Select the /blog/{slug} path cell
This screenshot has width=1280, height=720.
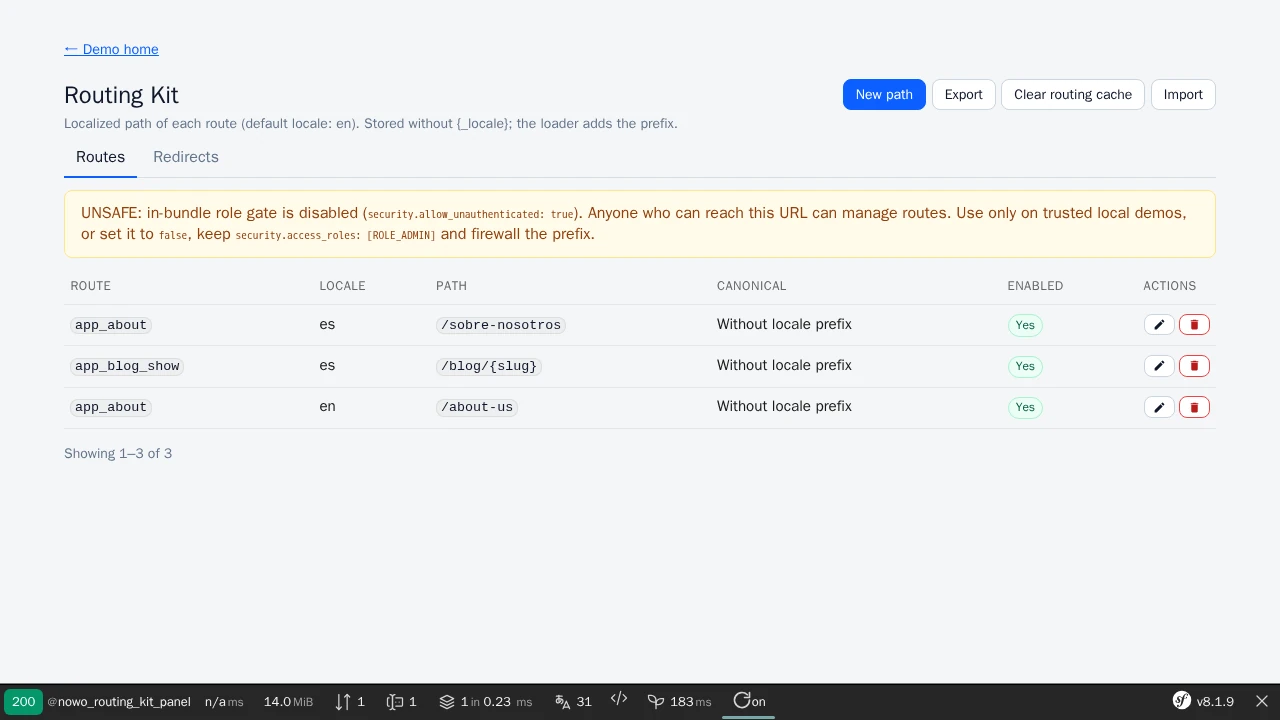(489, 366)
